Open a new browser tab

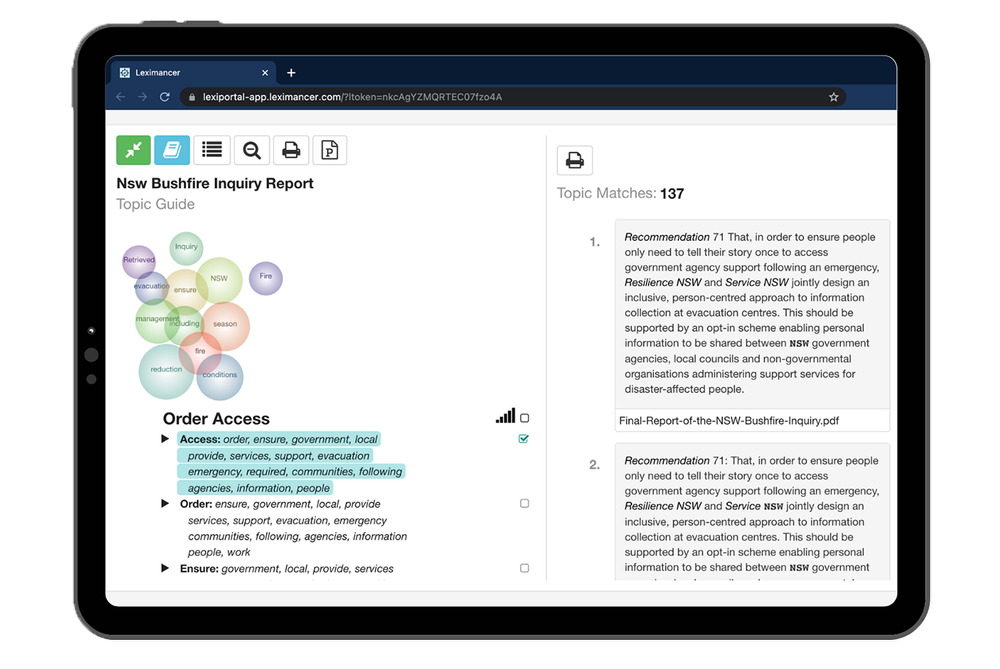point(290,72)
